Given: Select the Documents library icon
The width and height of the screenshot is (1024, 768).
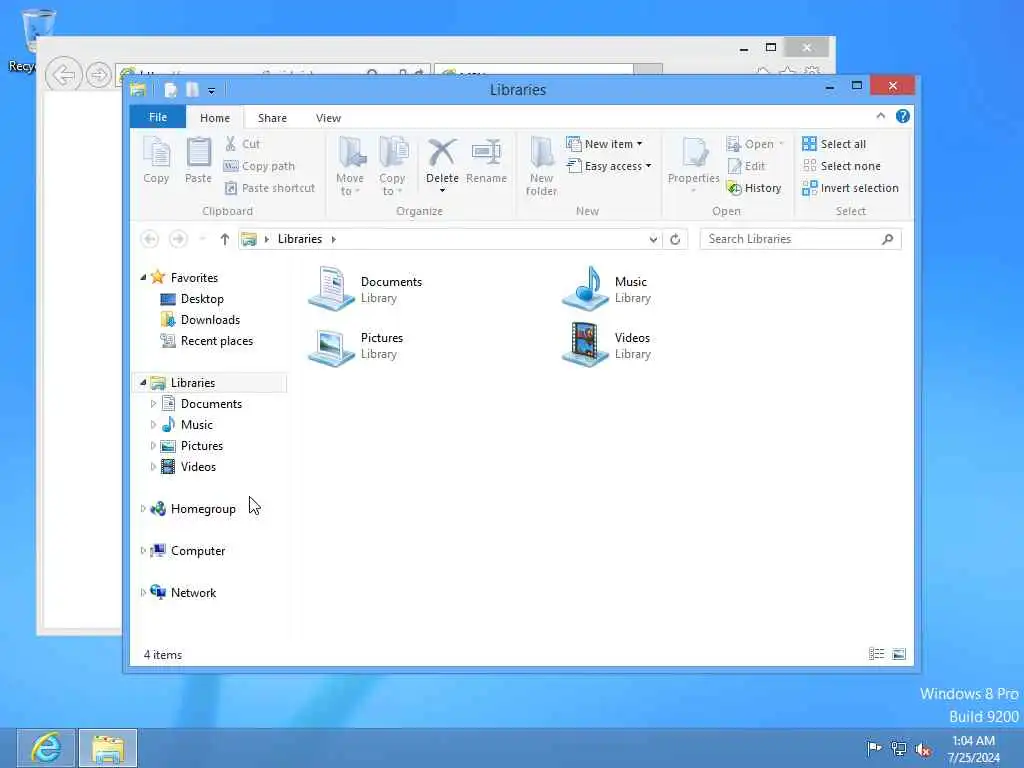Looking at the screenshot, I should pos(331,289).
